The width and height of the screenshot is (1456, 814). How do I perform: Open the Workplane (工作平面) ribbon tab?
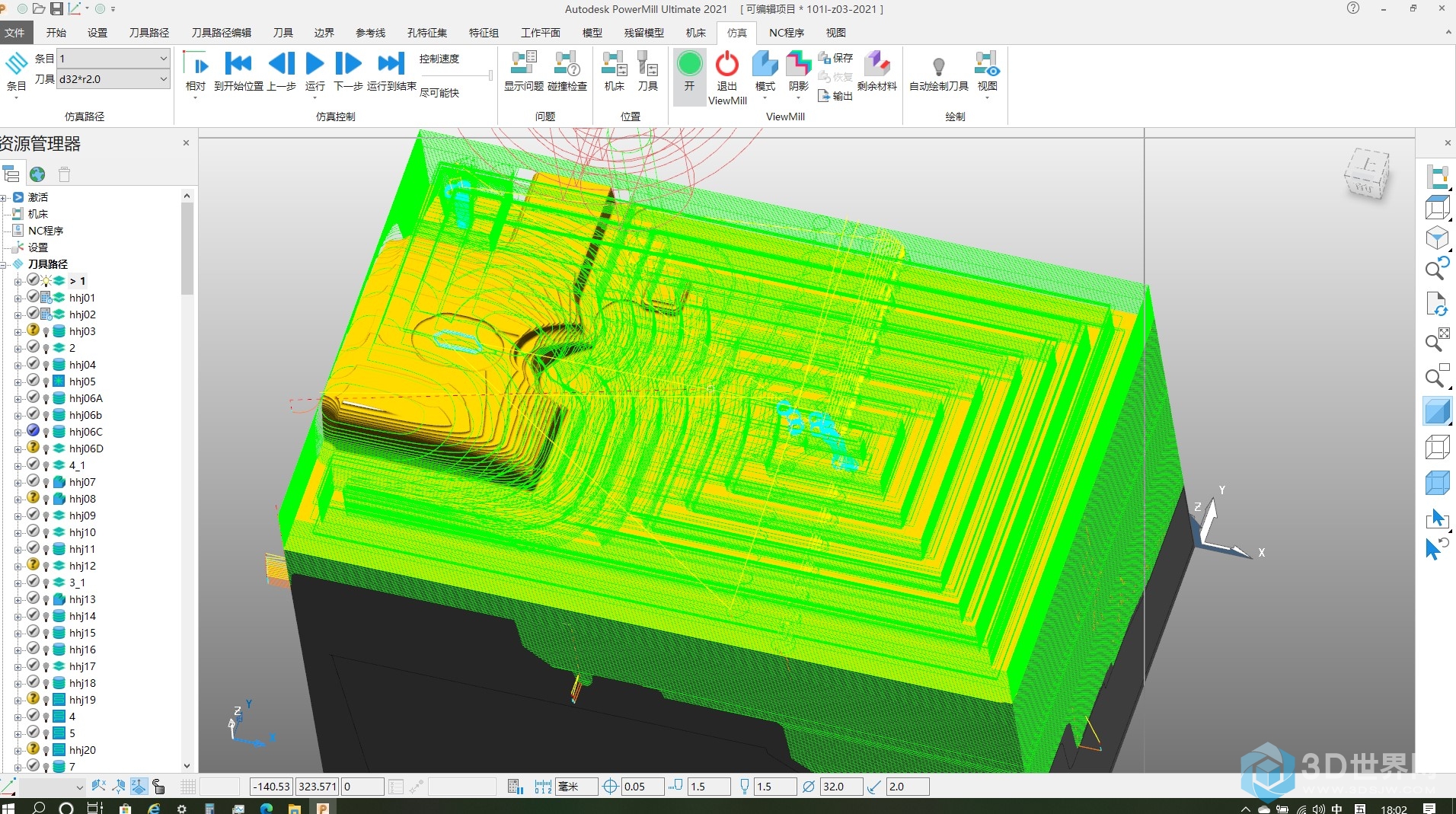coord(541,33)
